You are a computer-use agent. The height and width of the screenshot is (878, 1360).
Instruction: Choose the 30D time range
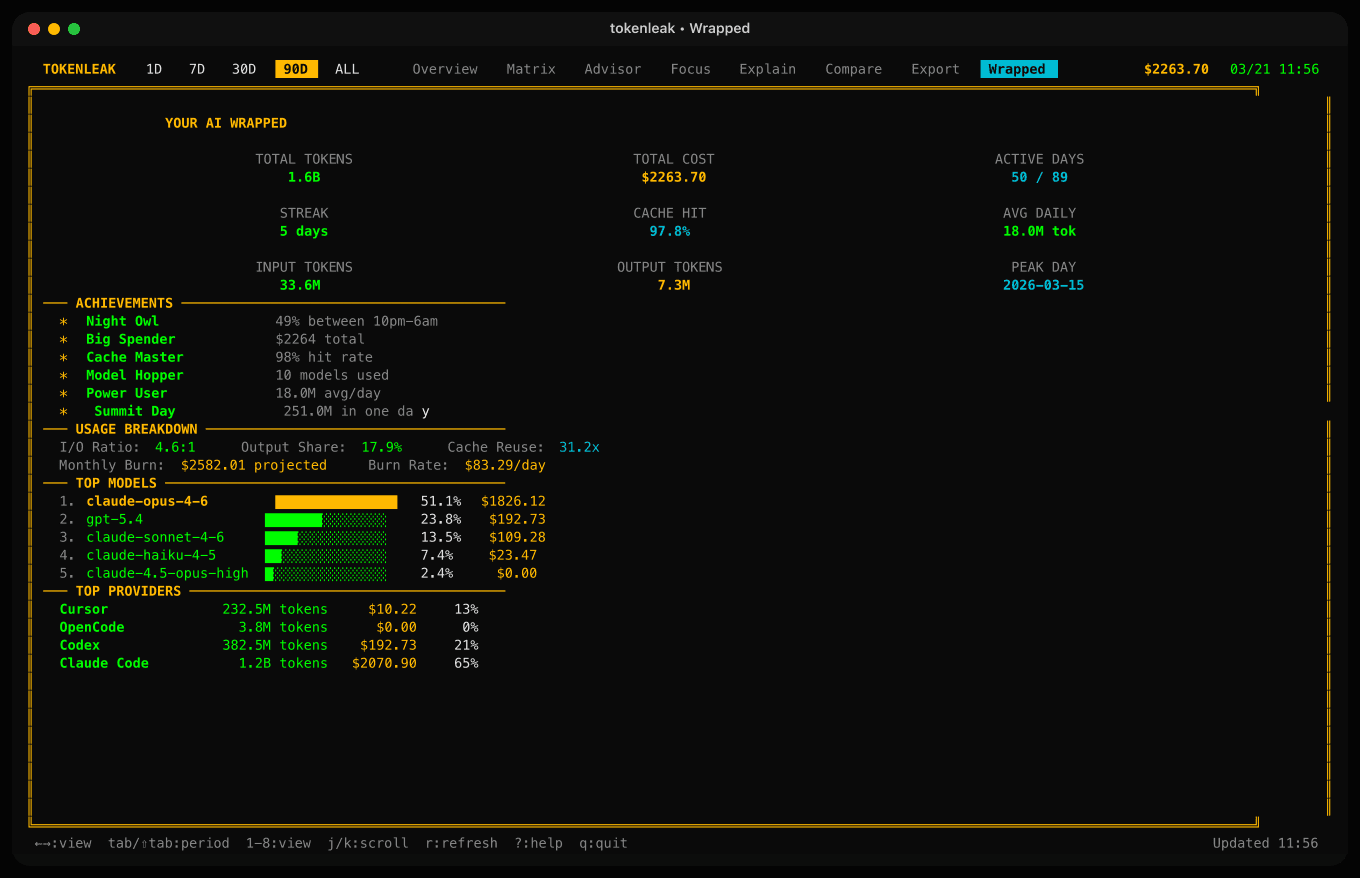(244, 69)
